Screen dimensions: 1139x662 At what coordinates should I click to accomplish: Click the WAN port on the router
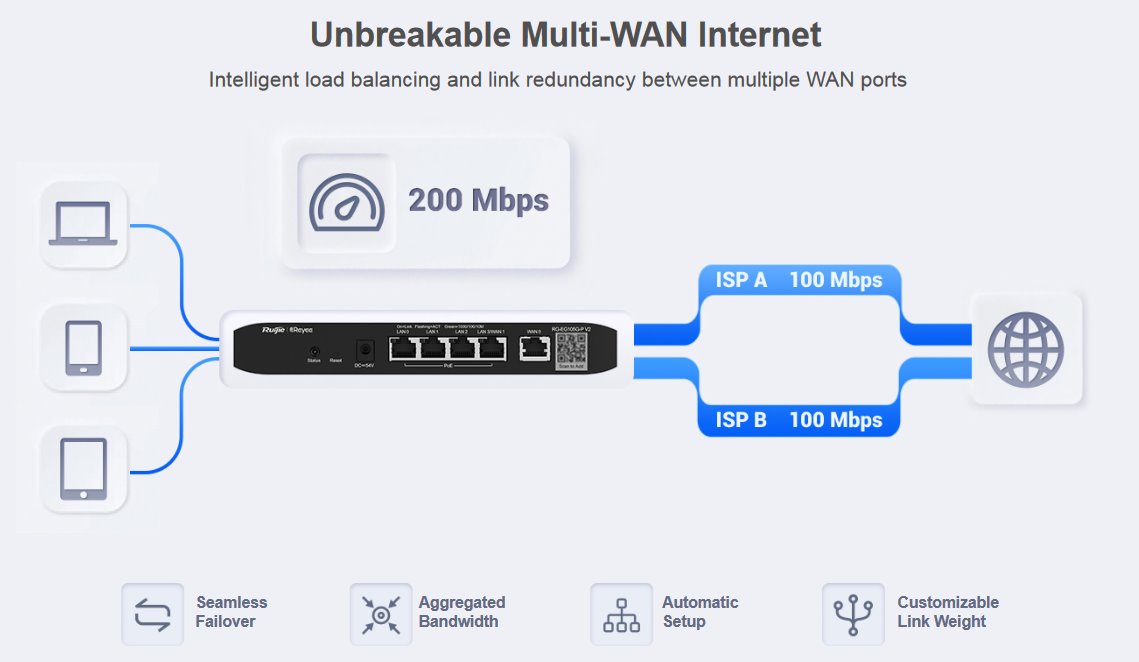535,348
